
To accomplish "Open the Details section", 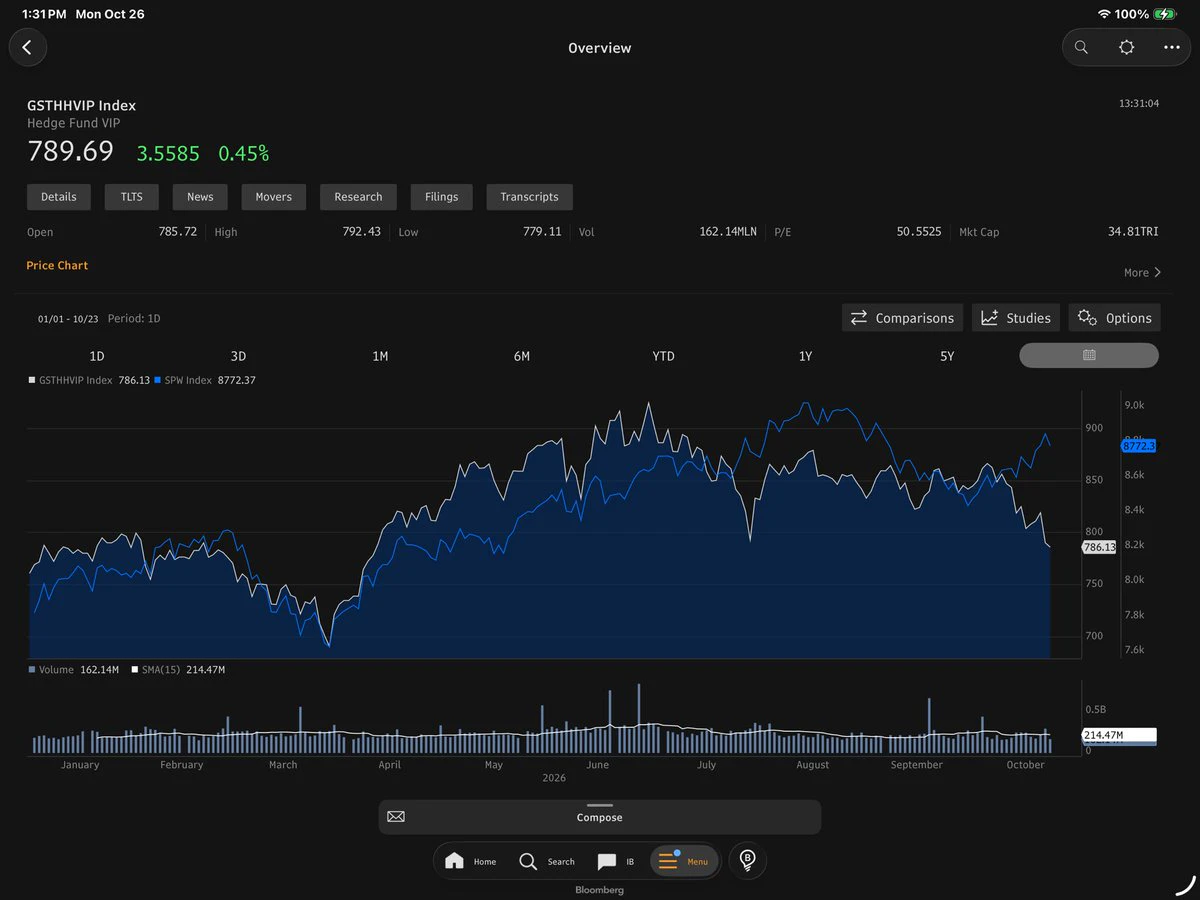I will [x=59, y=197].
